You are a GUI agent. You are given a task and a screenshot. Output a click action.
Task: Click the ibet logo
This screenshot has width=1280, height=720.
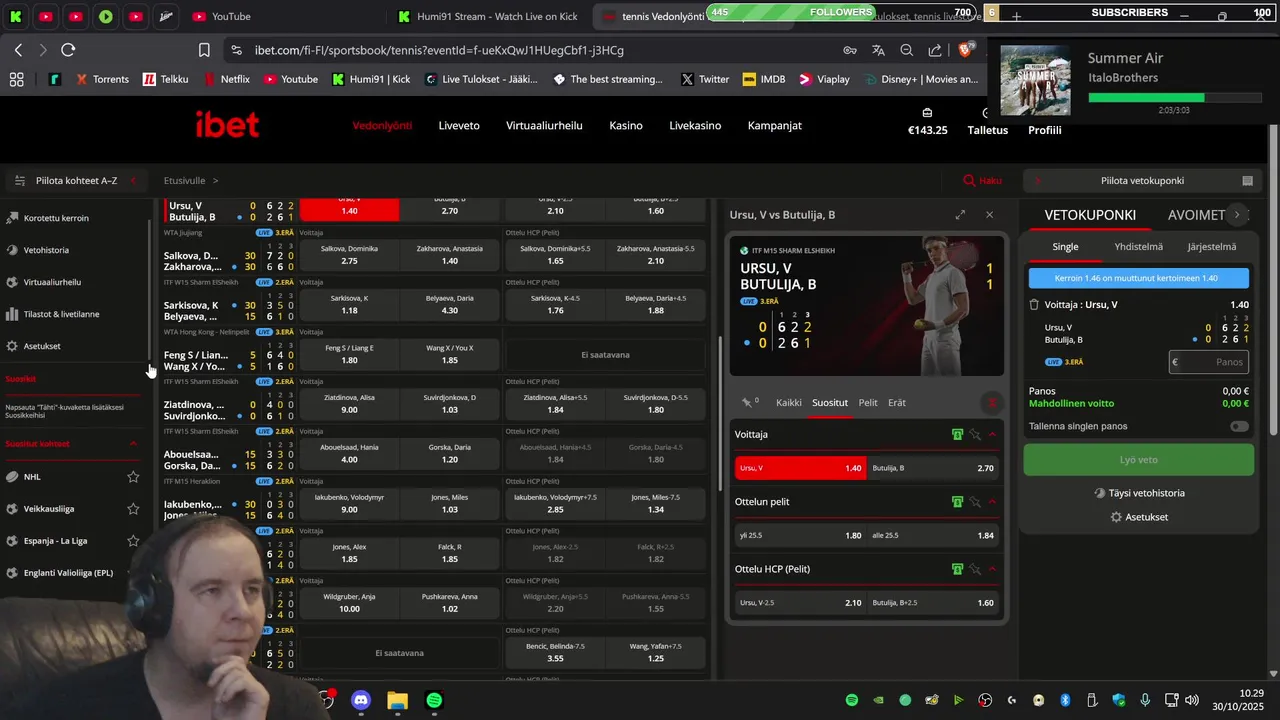pos(227,125)
